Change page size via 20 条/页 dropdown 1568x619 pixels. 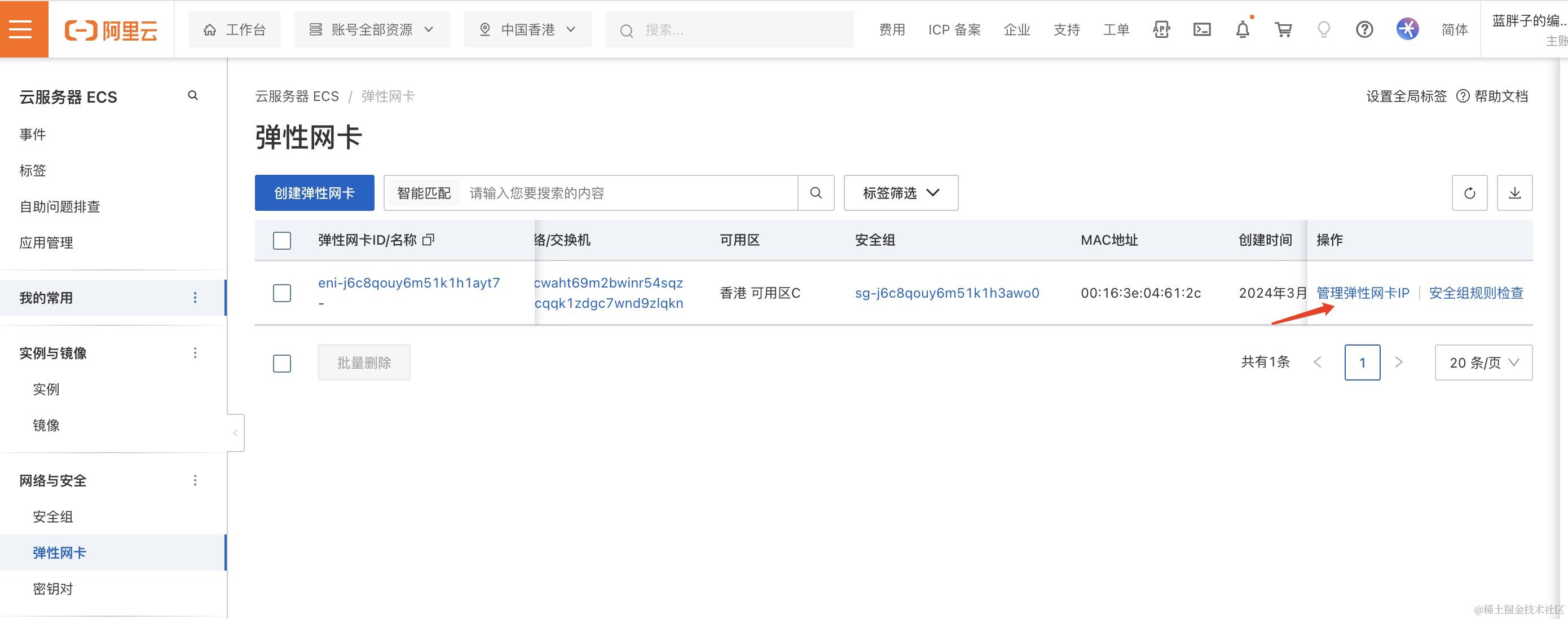click(1483, 362)
